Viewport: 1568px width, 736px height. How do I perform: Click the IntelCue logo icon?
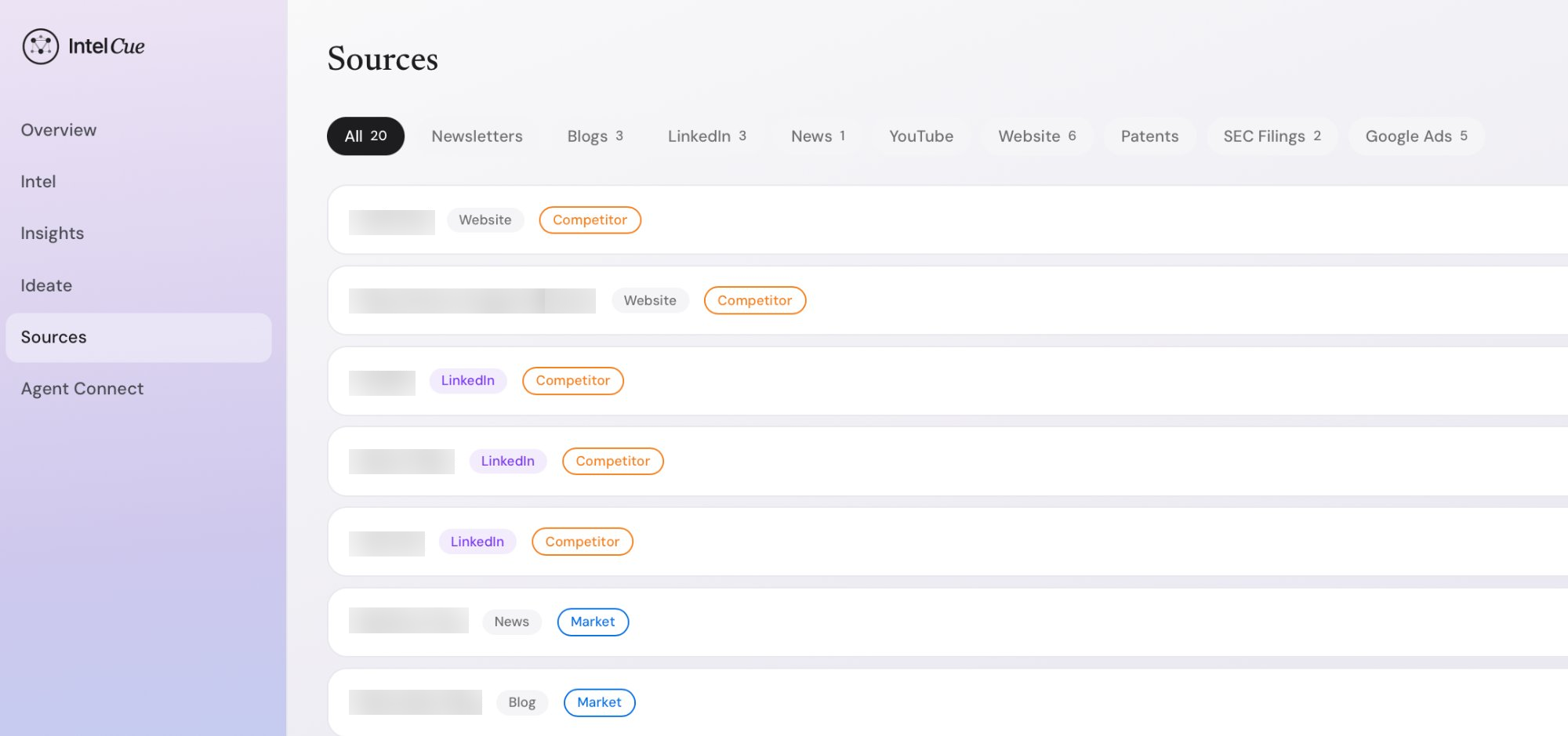point(41,46)
